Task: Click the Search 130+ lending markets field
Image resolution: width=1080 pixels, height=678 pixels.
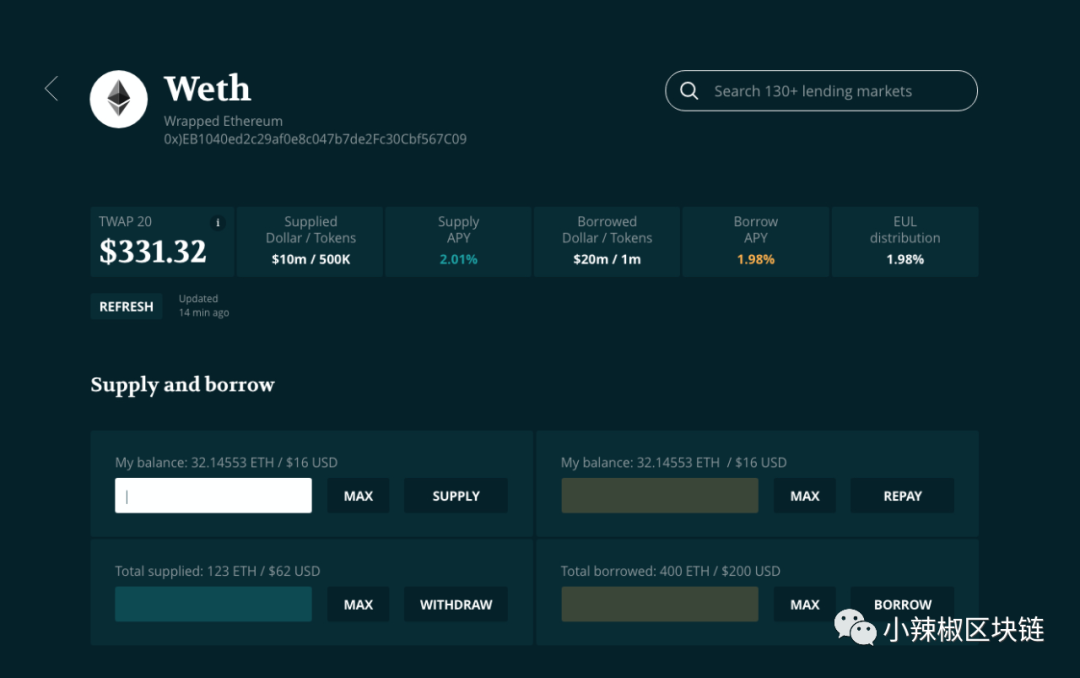Action: [x=830, y=91]
